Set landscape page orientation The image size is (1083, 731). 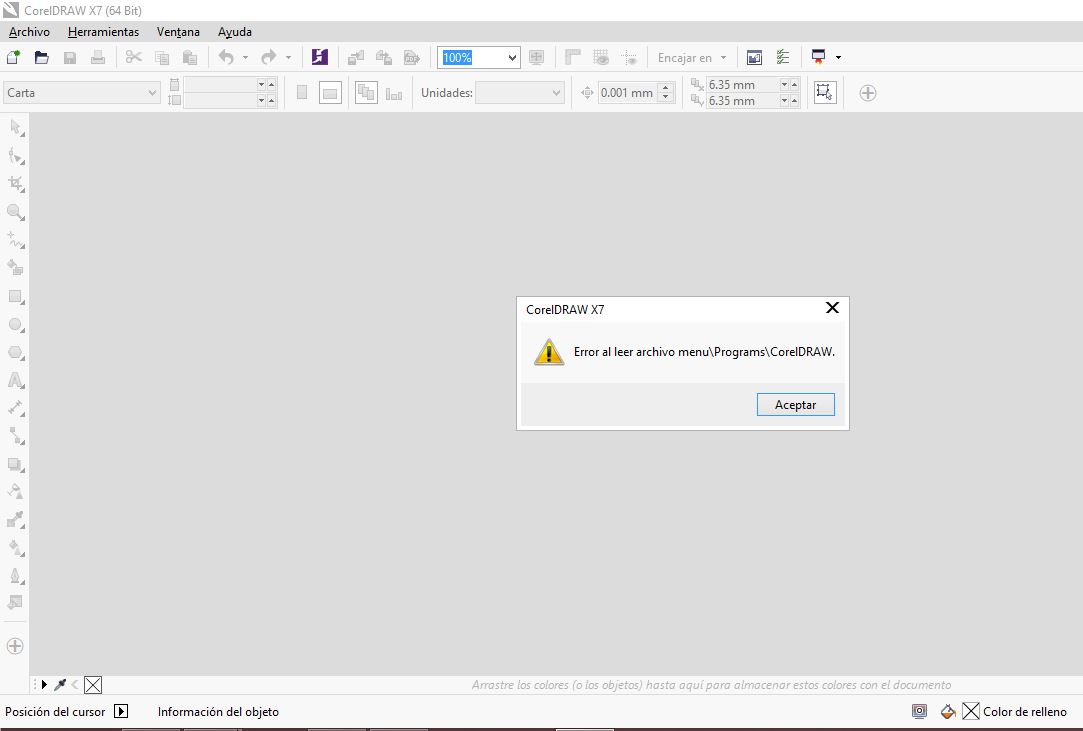[x=330, y=93]
